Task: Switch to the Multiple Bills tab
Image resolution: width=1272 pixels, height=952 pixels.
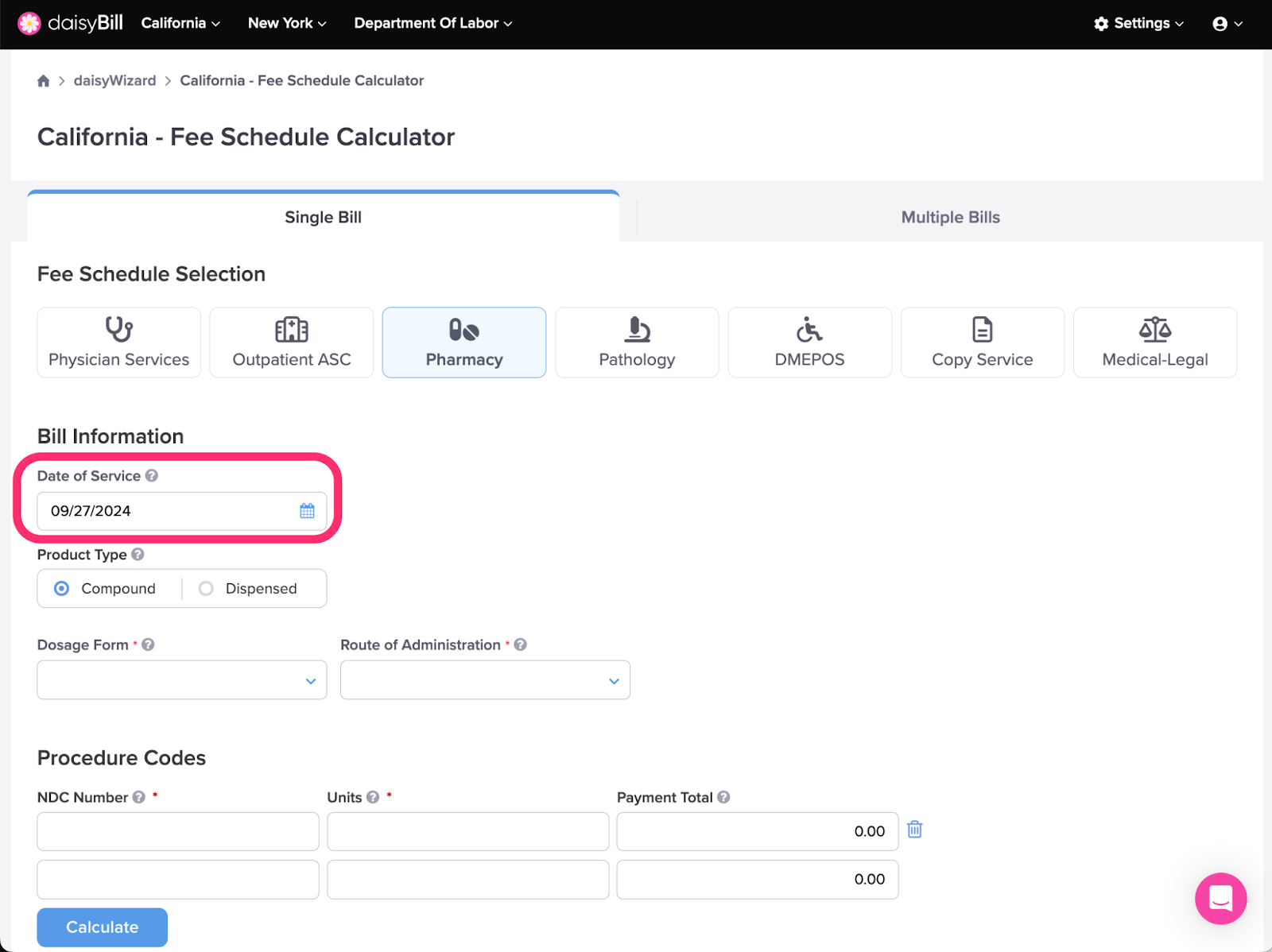Action: click(950, 217)
